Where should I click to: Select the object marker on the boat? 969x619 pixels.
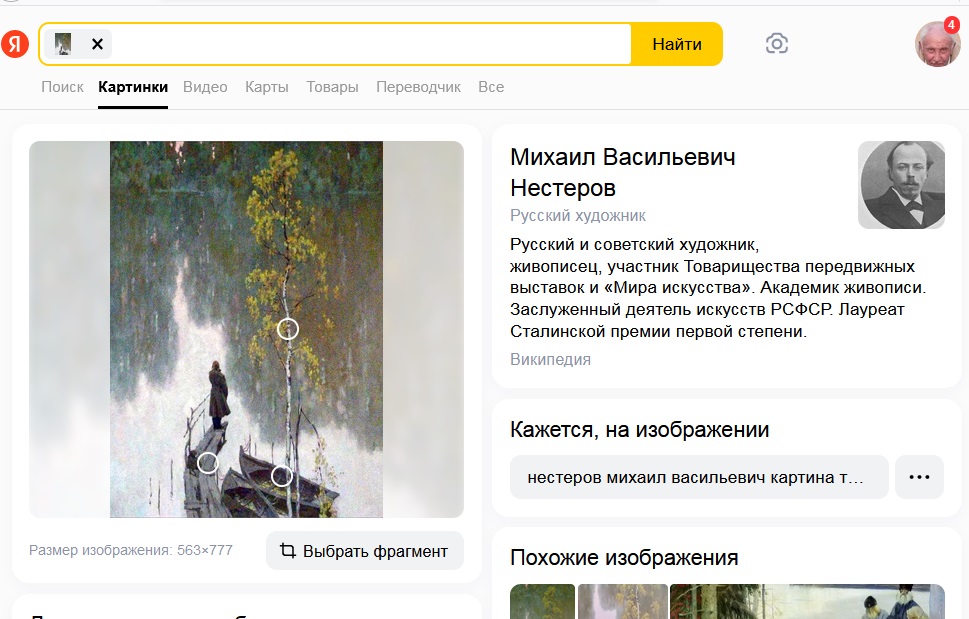(x=282, y=476)
